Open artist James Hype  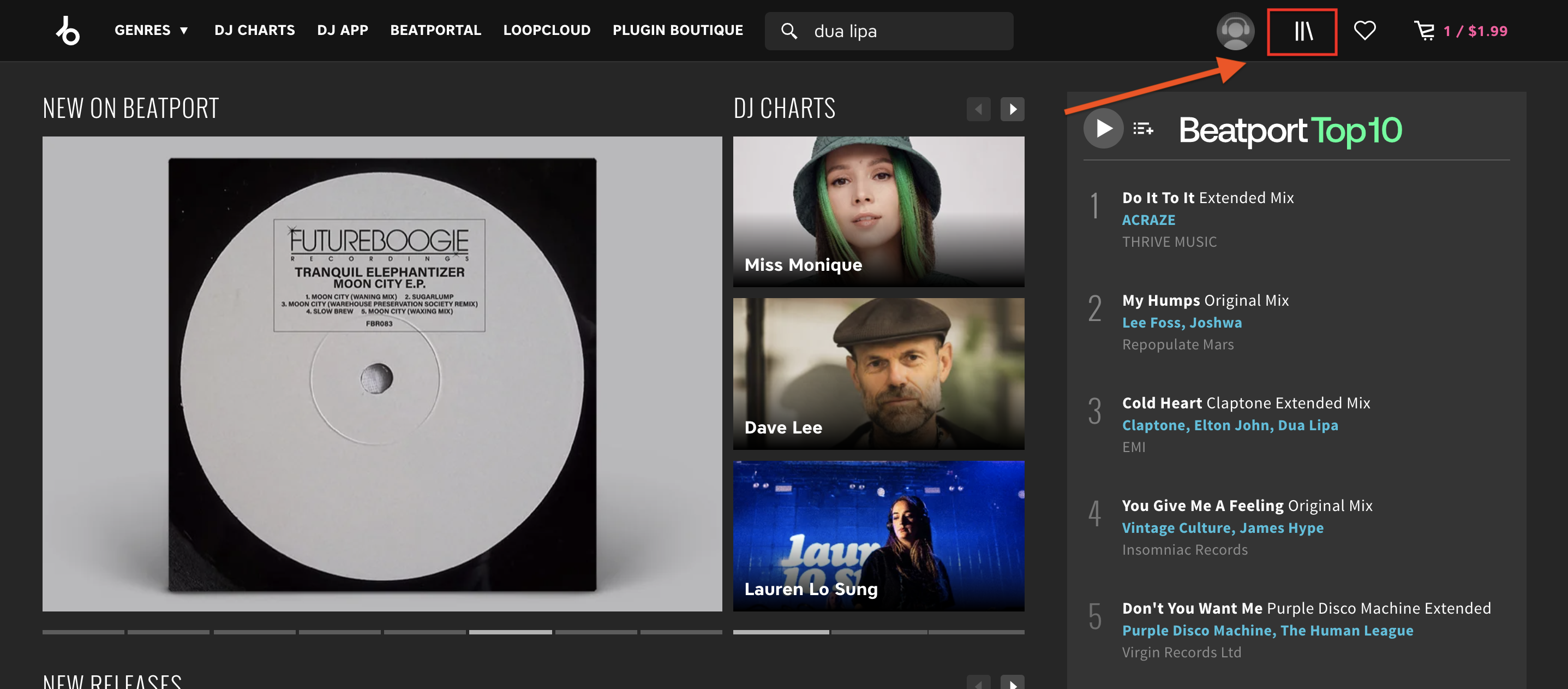pyautogui.click(x=1282, y=527)
